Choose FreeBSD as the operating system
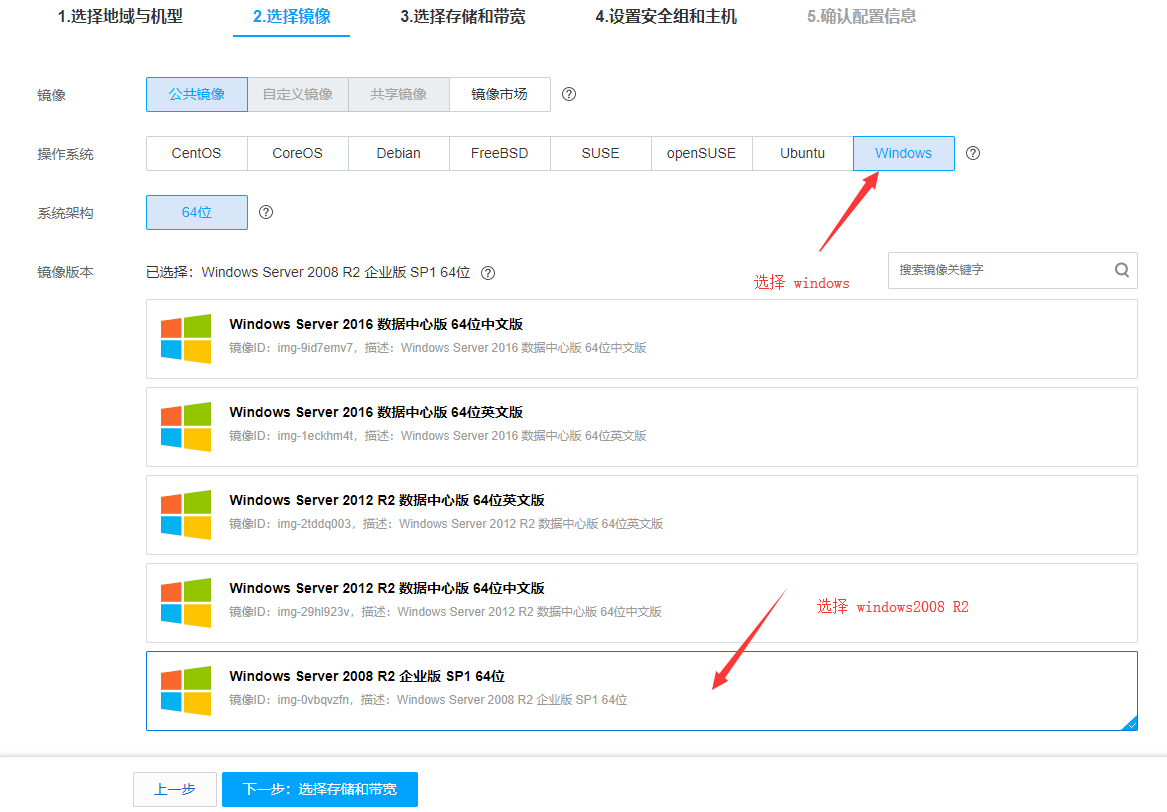This screenshot has width=1167, height=812. [x=499, y=153]
